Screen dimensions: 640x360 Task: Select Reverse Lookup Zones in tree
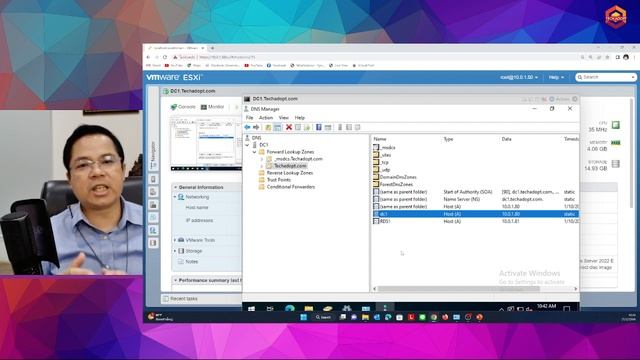click(289, 173)
